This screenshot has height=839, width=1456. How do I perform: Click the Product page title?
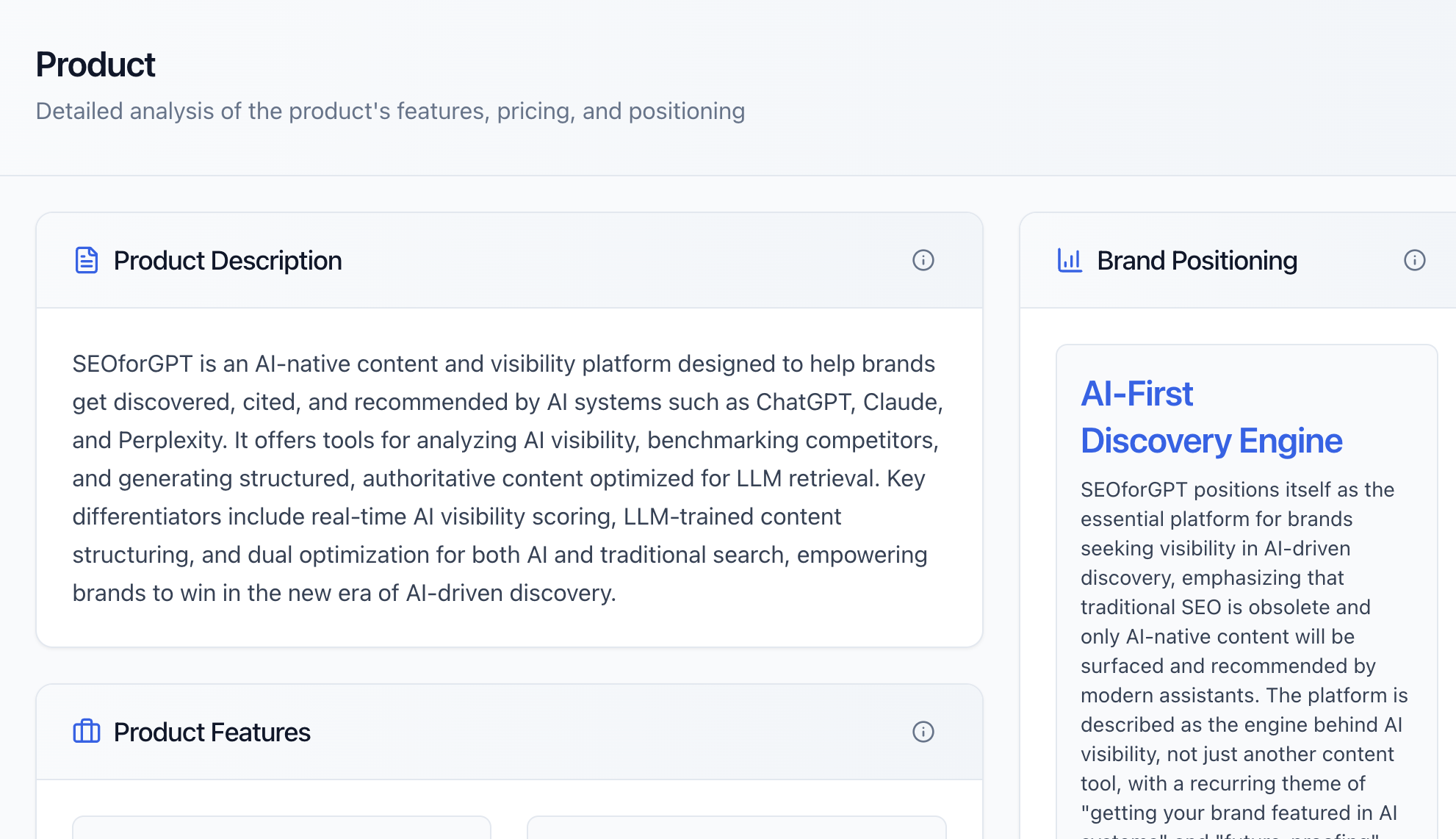click(x=95, y=65)
